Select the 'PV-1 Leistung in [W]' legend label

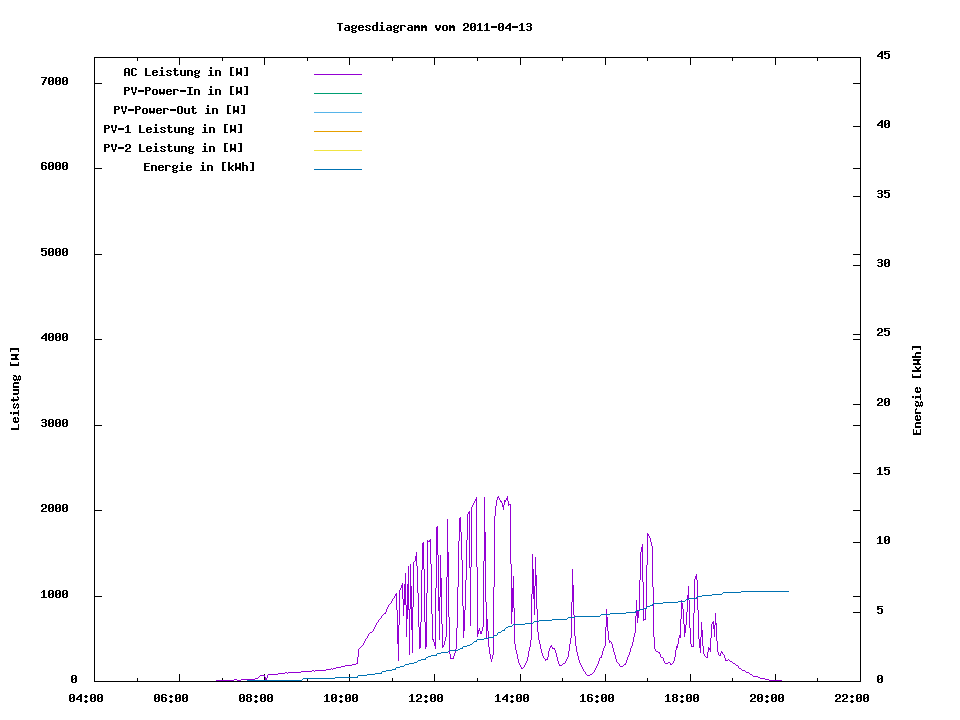click(173, 129)
